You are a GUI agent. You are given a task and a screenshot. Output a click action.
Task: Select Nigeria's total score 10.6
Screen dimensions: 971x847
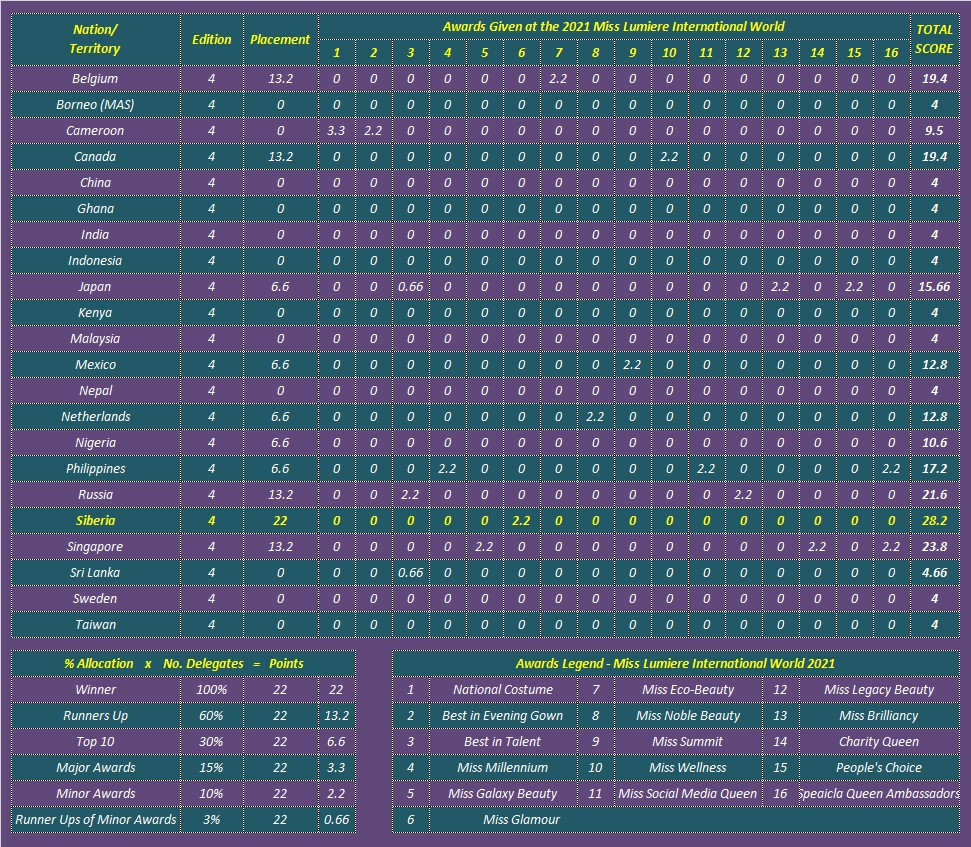(x=934, y=443)
